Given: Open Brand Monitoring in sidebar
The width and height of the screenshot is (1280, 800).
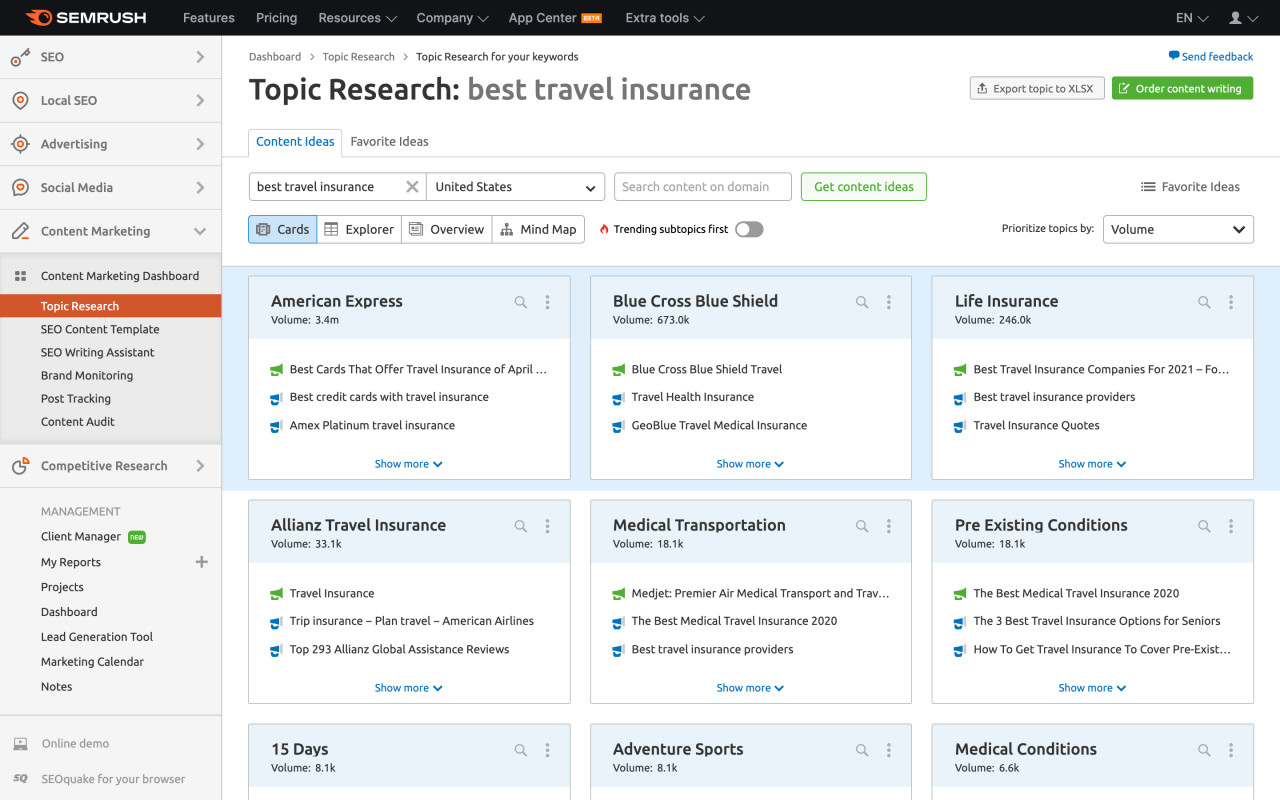Looking at the screenshot, I should 87,375.
